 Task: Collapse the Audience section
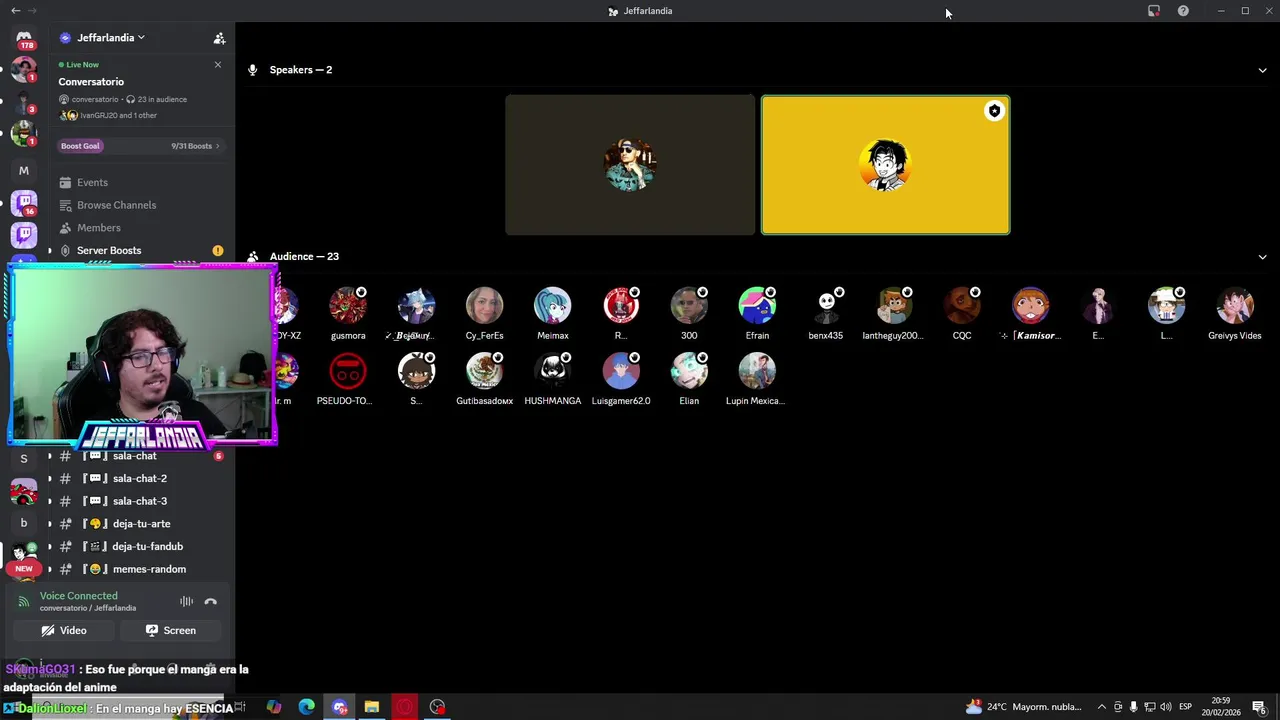pos(1262,257)
